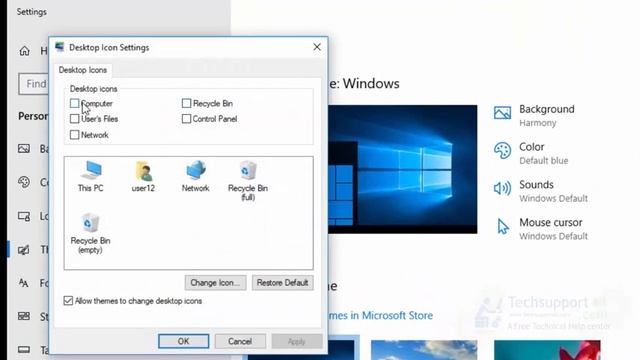Screen dimensions: 640x360
Task: Enable the Computer desktop icon checkbox
Action: [74, 103]
